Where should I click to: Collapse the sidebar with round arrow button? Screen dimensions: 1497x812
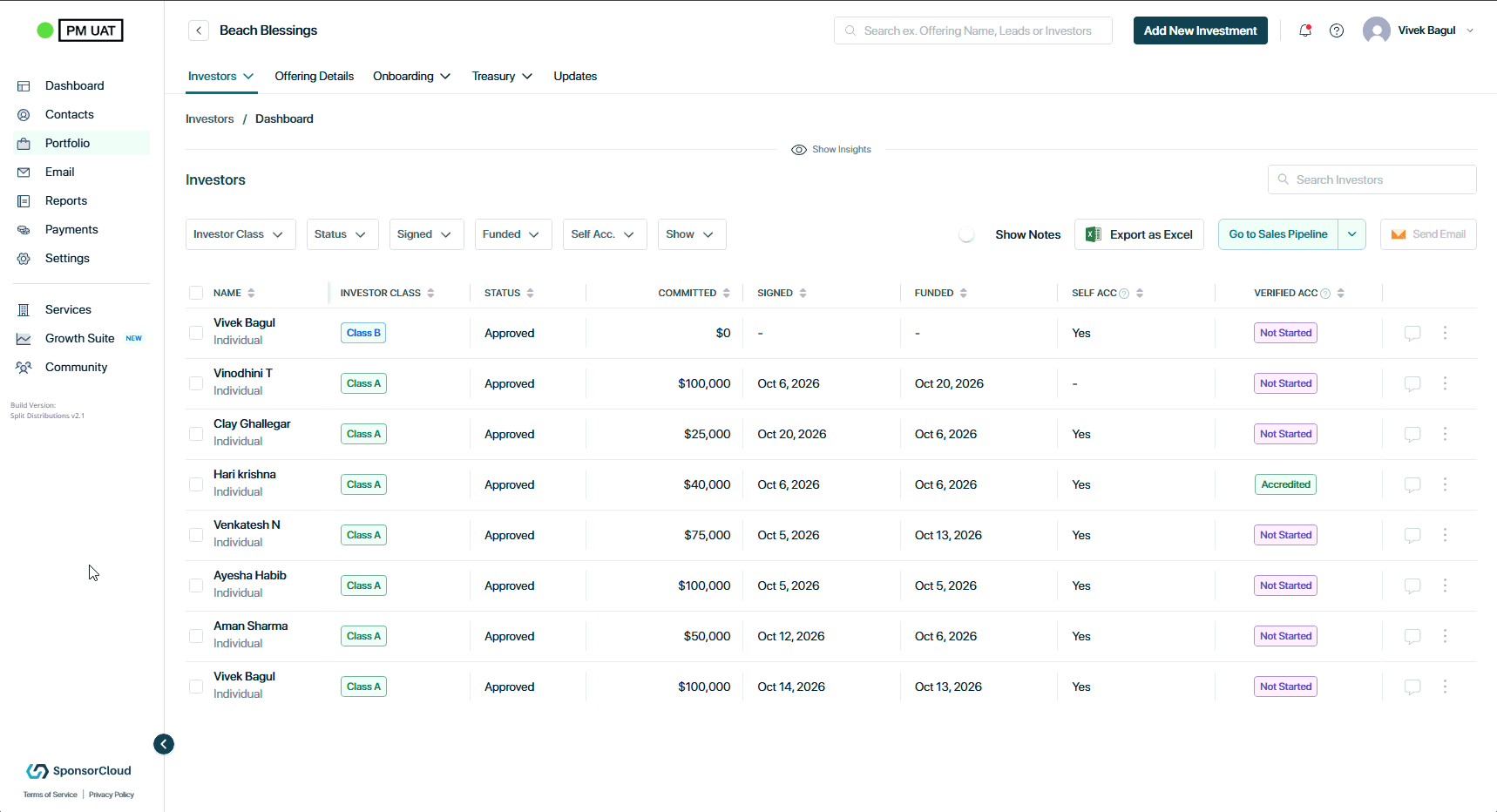pos(164,744)
